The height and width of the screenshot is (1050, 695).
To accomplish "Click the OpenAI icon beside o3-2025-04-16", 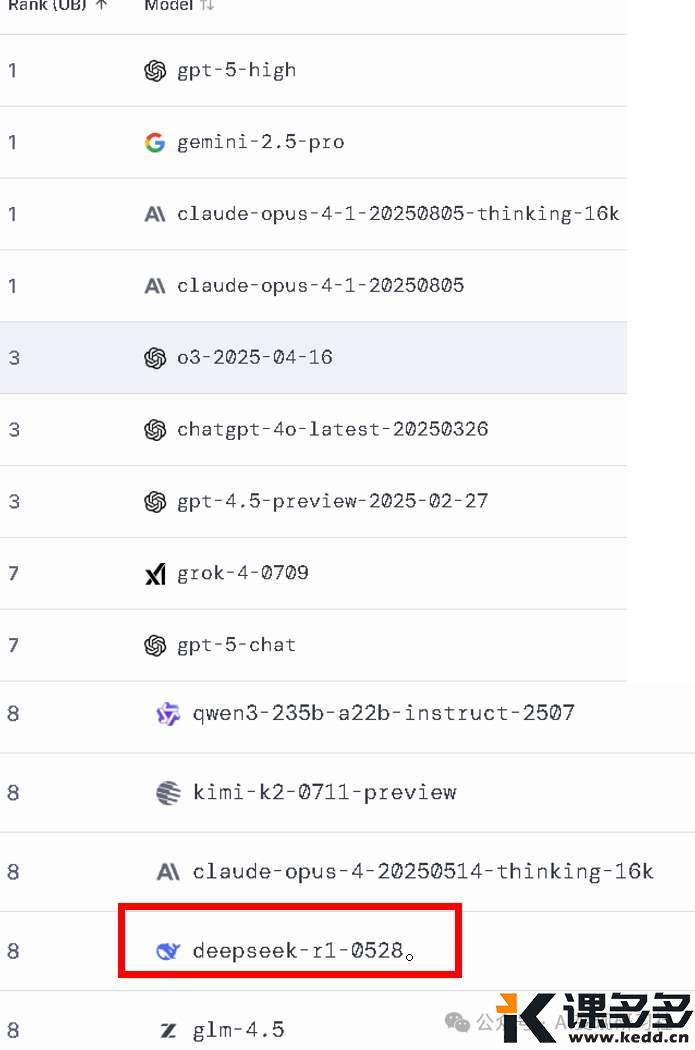I will coord(155,358).
